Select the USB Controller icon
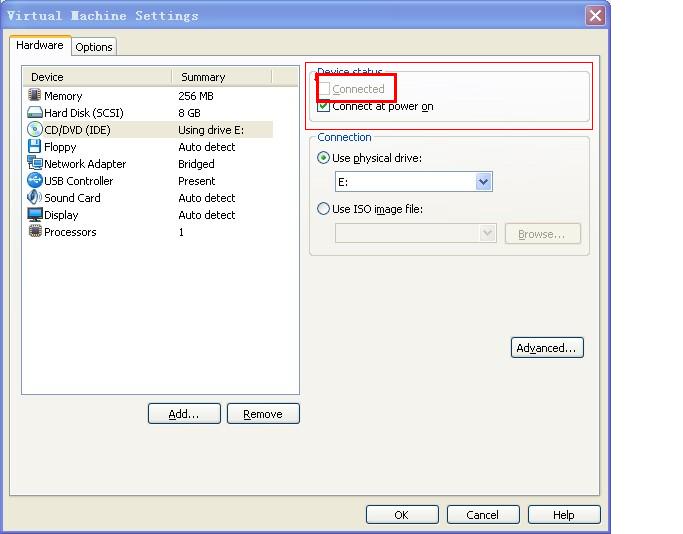Viewport: 683px width, 534px height. click(x=35, y=181)
